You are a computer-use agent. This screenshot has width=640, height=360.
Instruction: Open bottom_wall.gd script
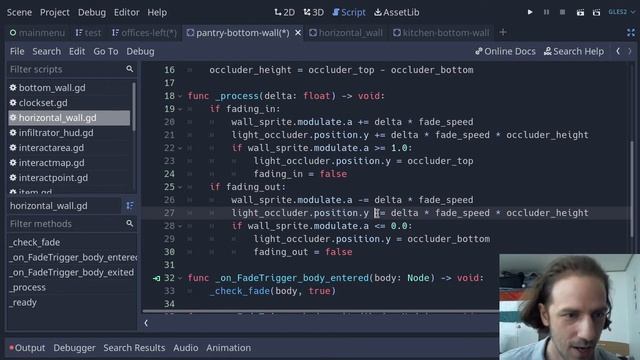pyautogui.click(x=69, y=88)
